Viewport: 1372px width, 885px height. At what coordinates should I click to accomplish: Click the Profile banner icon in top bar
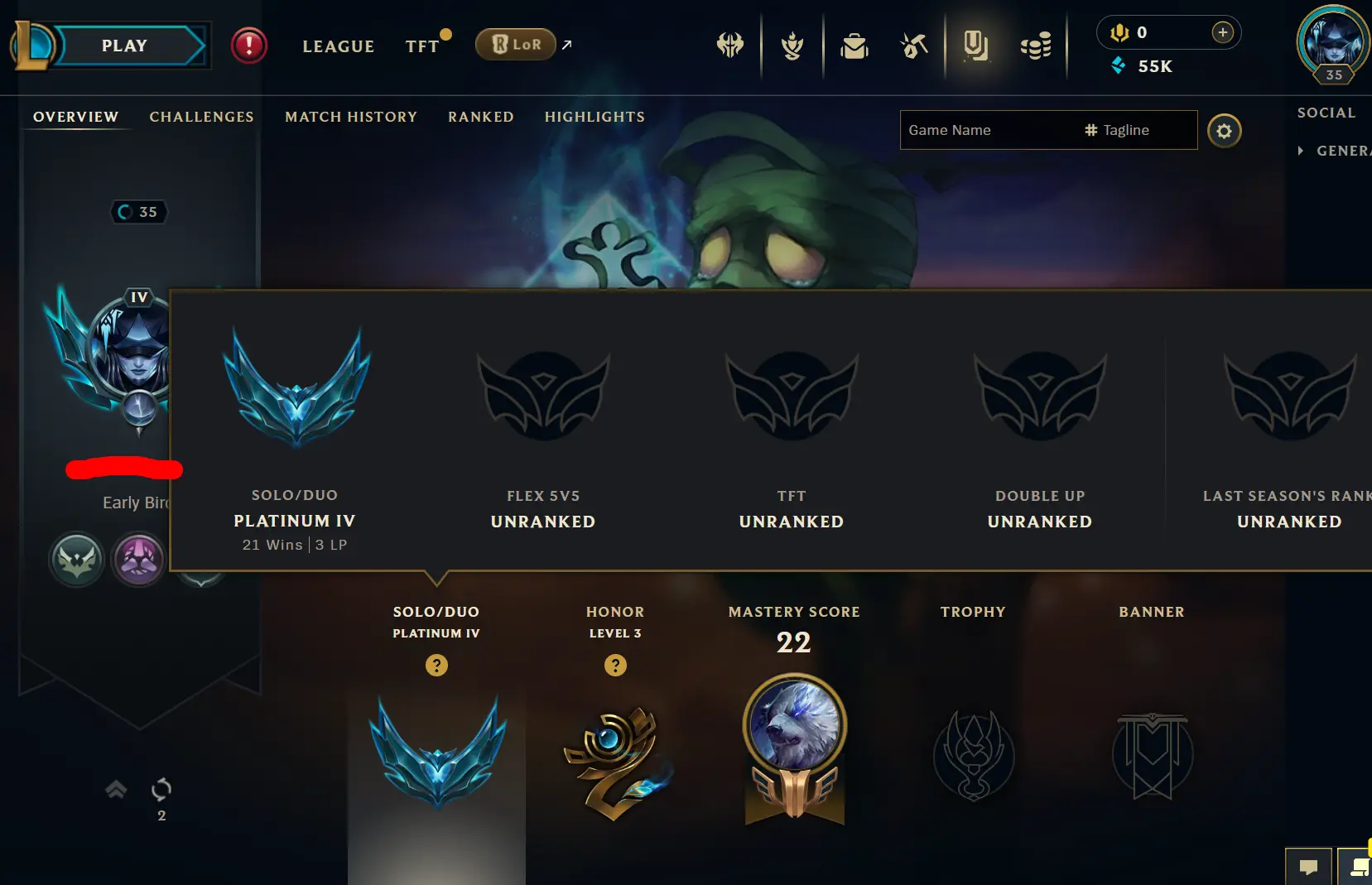(x=975, y=46)
